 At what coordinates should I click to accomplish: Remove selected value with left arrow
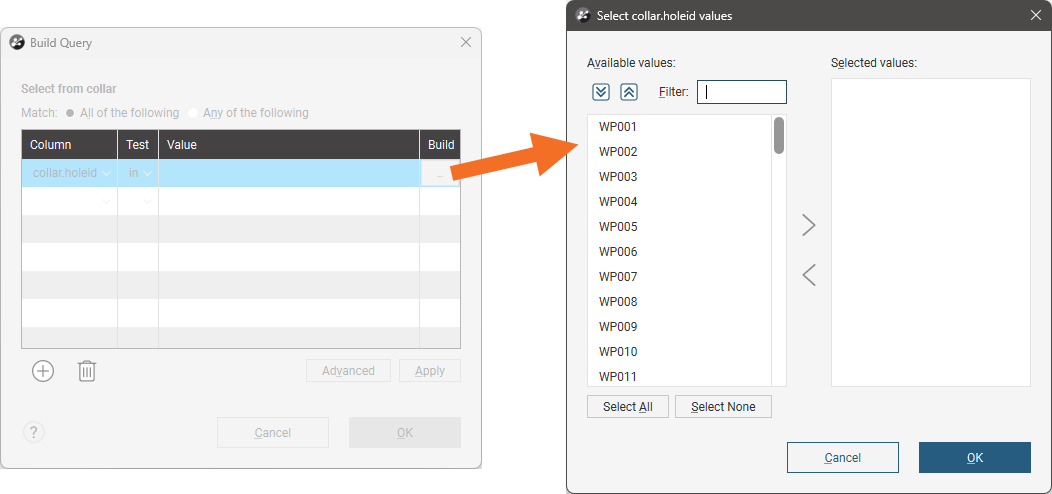(809, 274)
